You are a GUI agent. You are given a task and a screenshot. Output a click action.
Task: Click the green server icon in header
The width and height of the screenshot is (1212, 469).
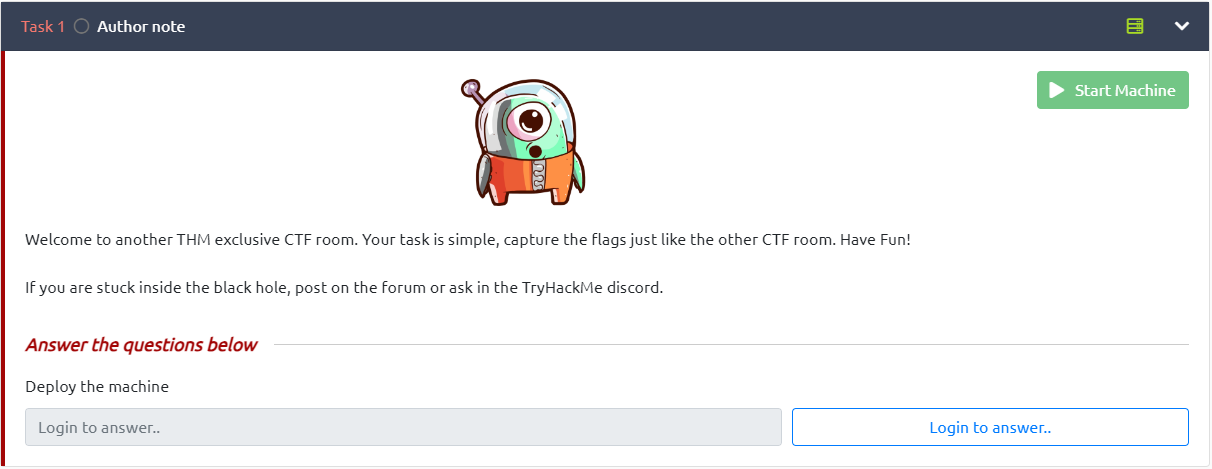coord(1134,27)
